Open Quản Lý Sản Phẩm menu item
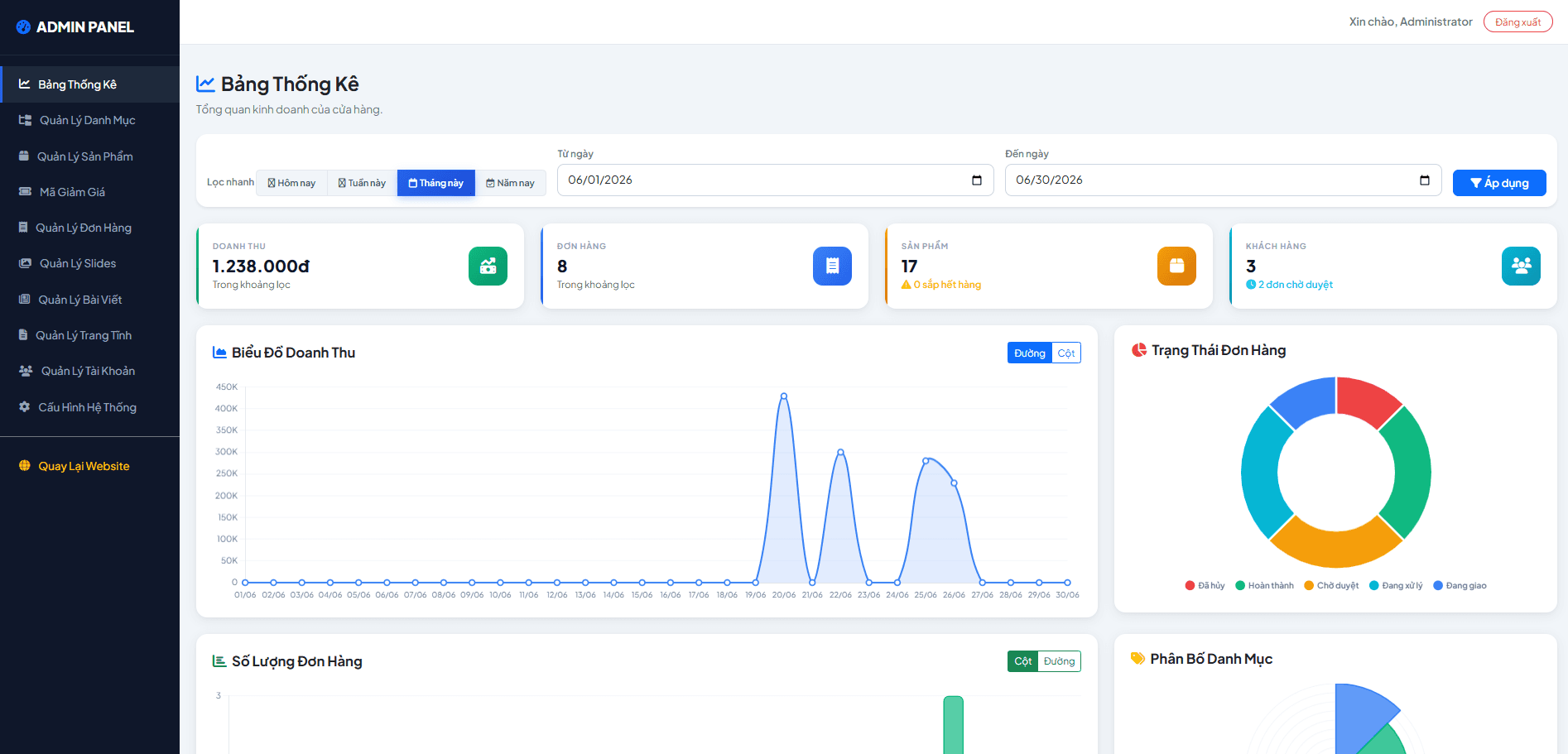This screenshot has width=1568, height=754. coord(89,156)
